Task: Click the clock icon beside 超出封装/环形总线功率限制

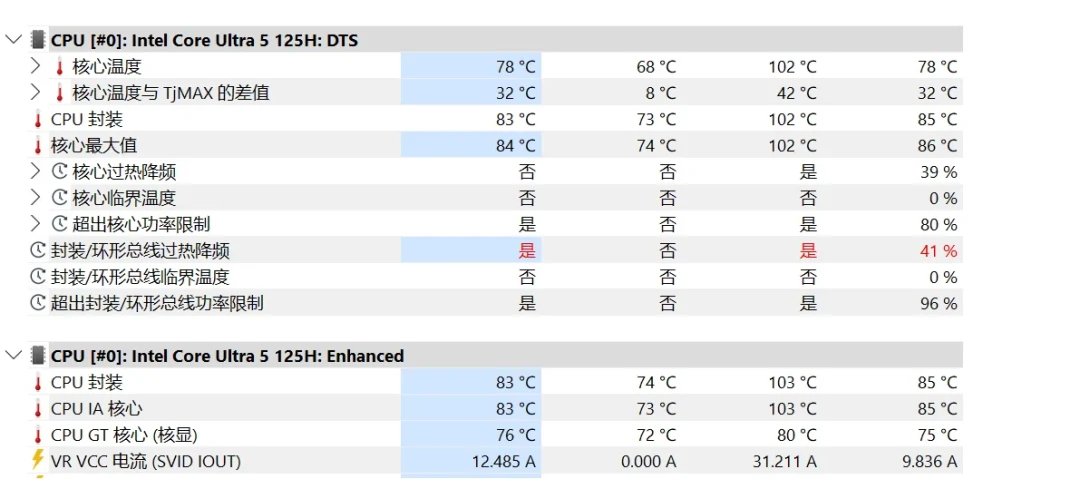Action: [x=38, y=303]
